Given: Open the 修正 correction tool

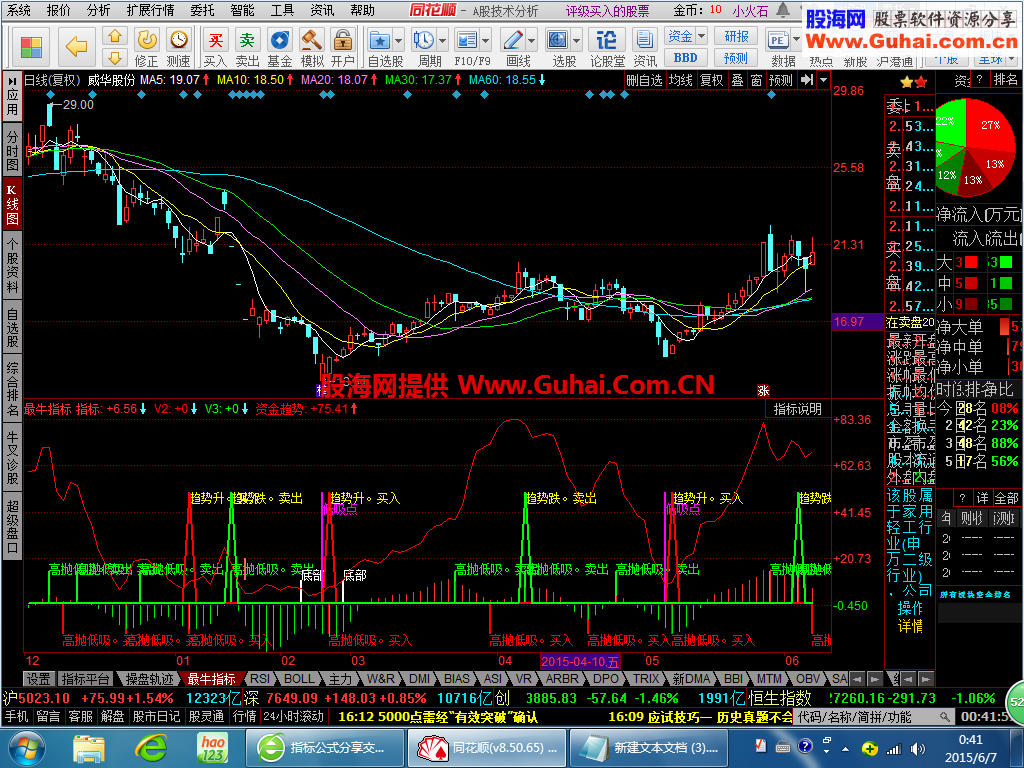Looking at the screenshot, I should [x=146, y=47].
